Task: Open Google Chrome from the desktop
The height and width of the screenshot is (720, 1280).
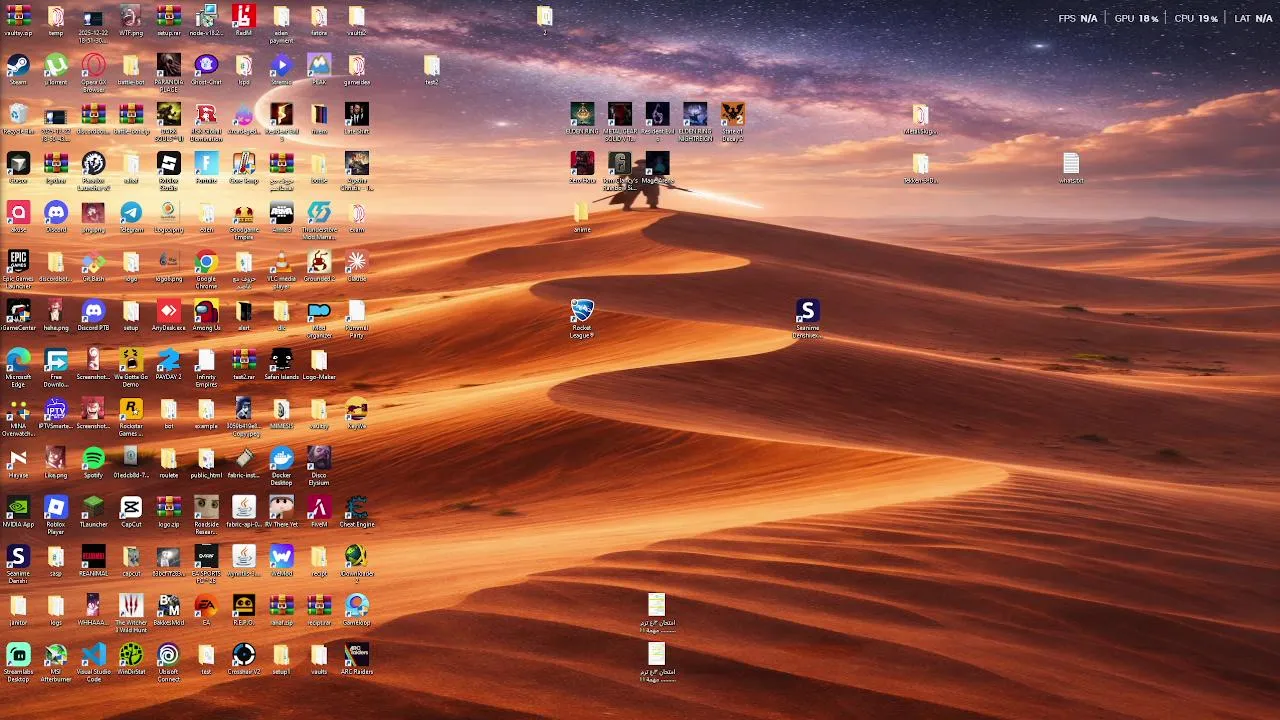Action: [206, 268]
